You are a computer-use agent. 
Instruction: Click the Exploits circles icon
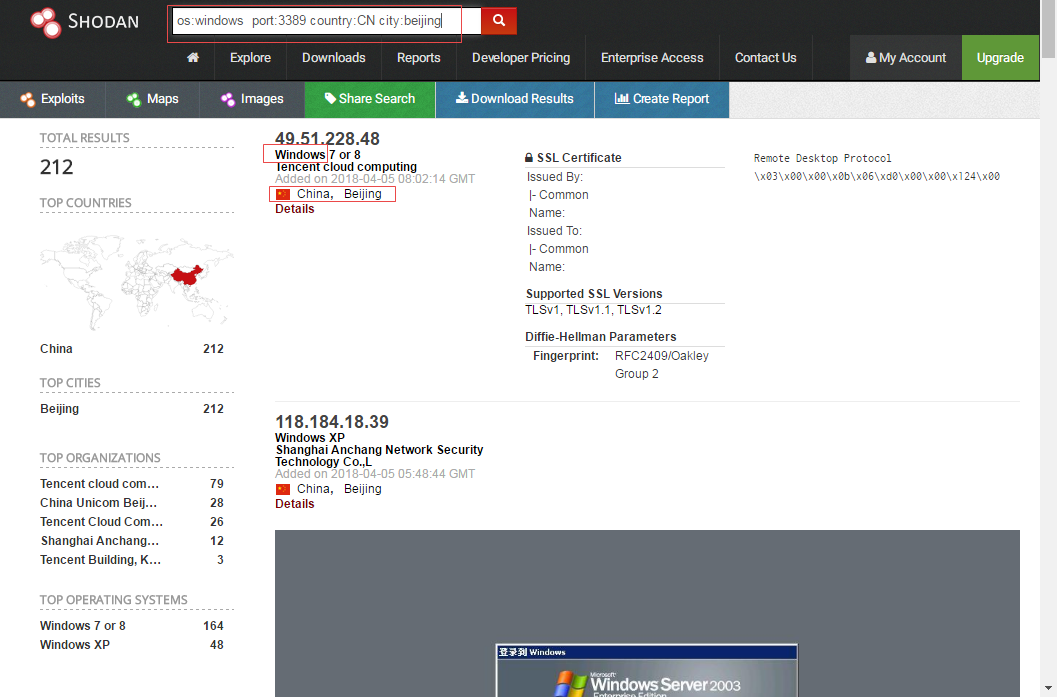pos(28,99)
